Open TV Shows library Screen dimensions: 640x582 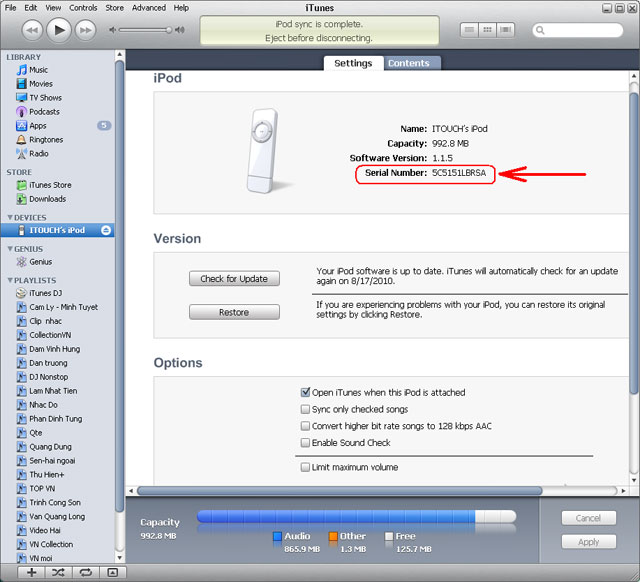[x=45, y=98]
